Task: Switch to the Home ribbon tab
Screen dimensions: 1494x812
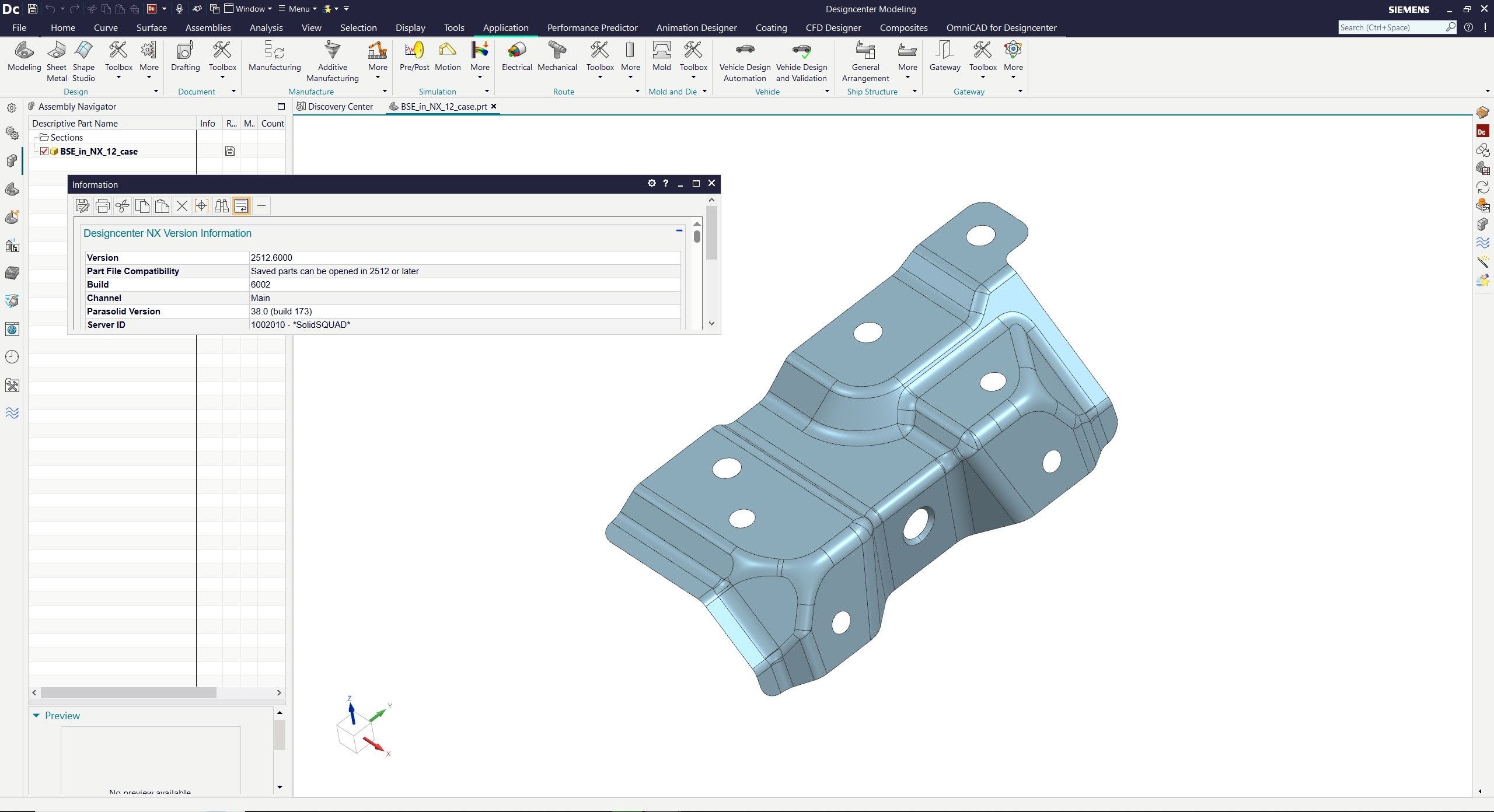Action: 63,27
